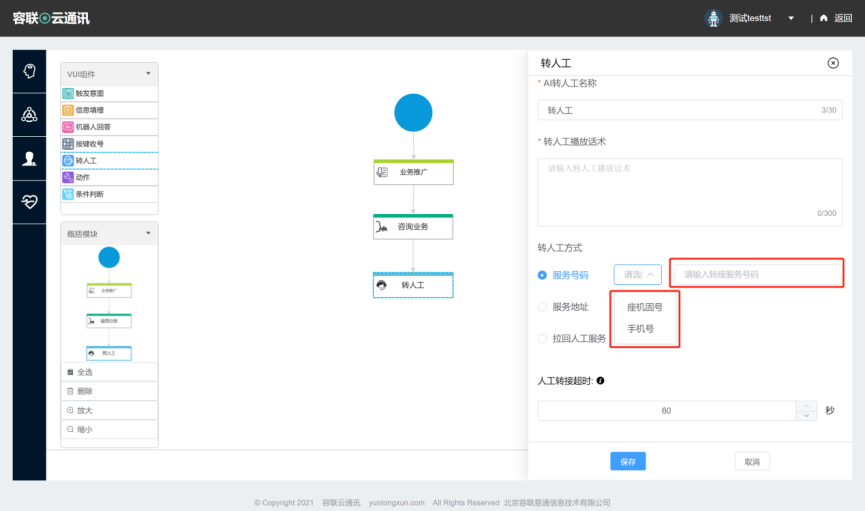
Task: Click the minimap flow thumbnail
Action: [x=109, y=304]
